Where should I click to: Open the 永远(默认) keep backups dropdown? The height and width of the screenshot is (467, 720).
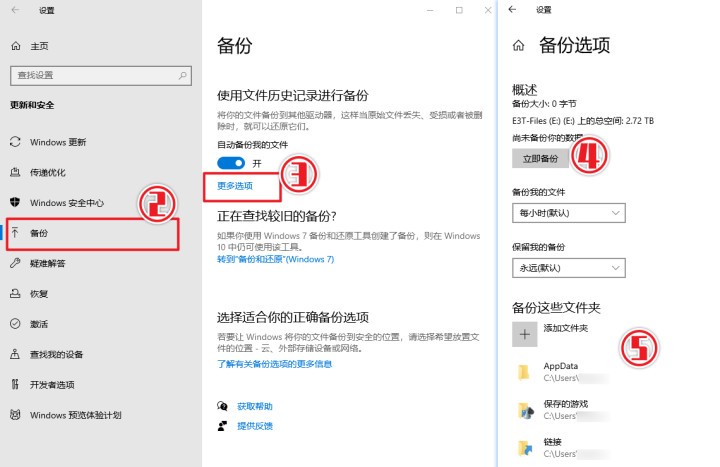568,268
